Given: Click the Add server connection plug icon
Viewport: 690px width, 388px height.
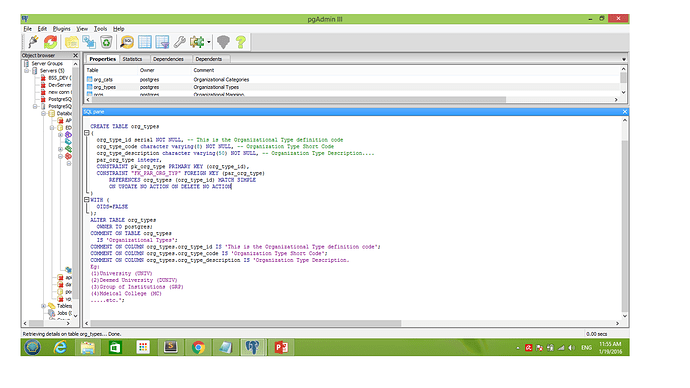Looking at the screenshot, I should pyautogui.click(x=33, y=42).
